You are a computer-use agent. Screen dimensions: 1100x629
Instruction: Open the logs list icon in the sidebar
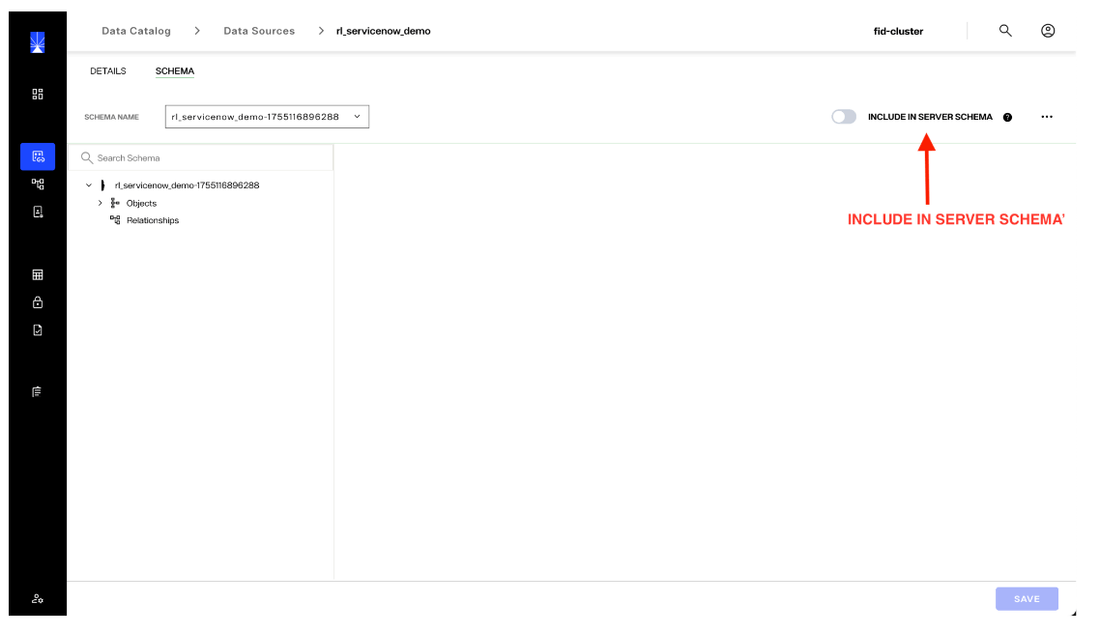pyautogui.click(x=37, y=391)
